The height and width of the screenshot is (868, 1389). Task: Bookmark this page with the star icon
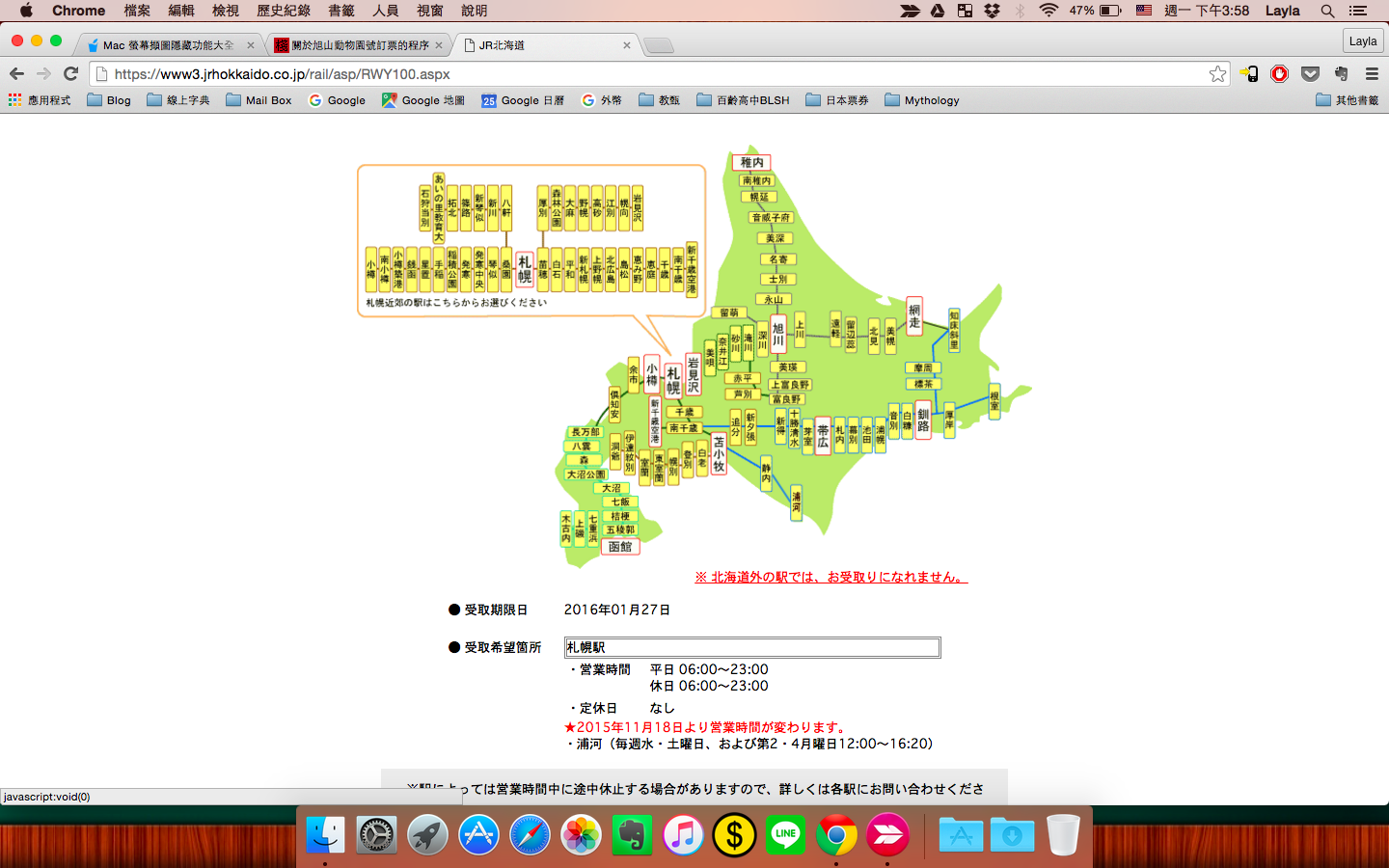[1217, 74]
